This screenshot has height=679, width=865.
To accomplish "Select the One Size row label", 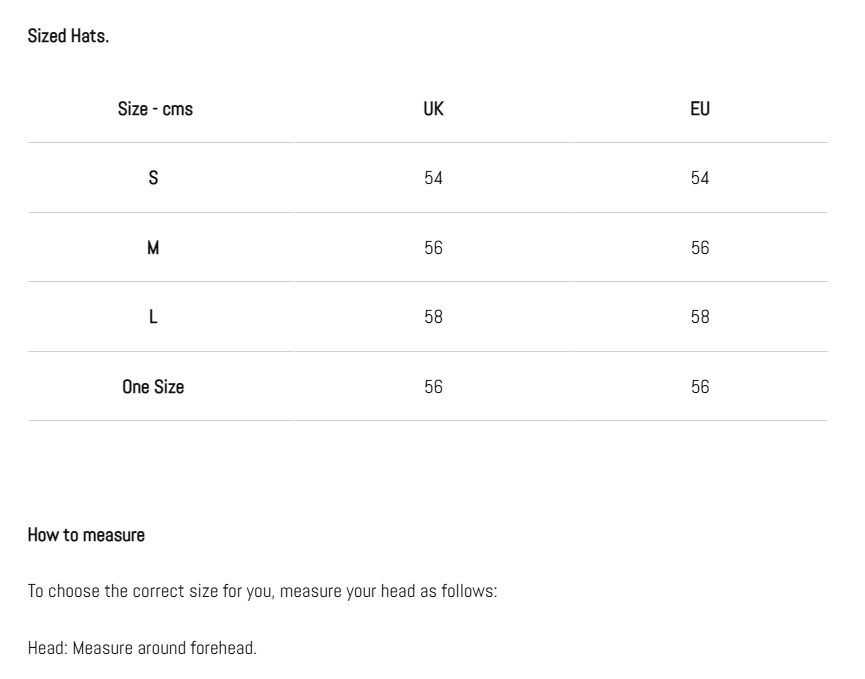I will [x=153, y=387].
